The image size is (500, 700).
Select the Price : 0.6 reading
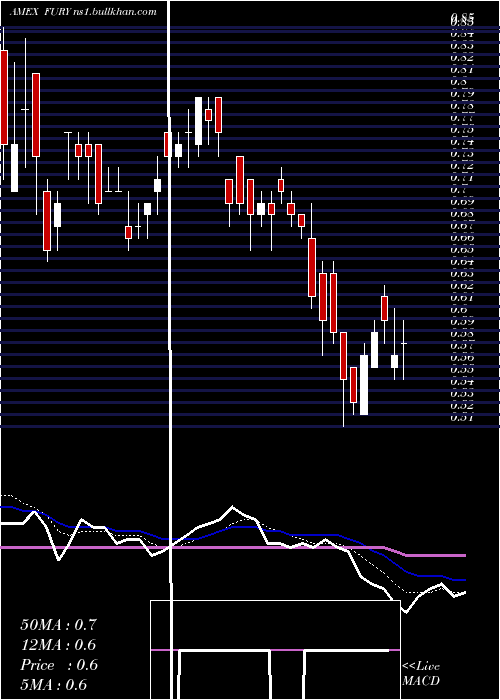tap(58, 665)
